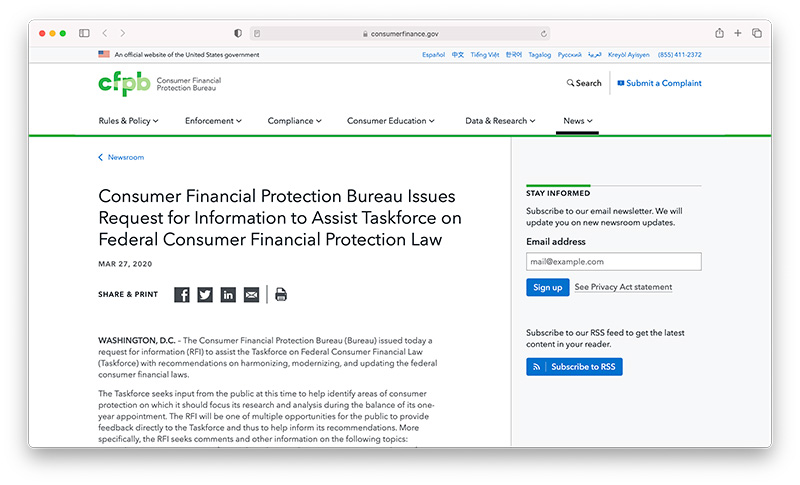Click the Twitter share icon
The image size is (800, 485).
coord(205,295)
